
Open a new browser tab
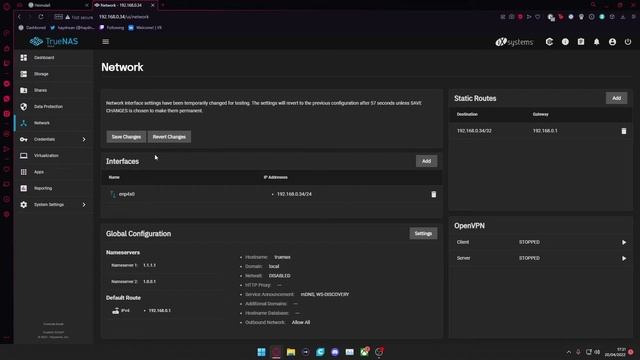[162, 5]
